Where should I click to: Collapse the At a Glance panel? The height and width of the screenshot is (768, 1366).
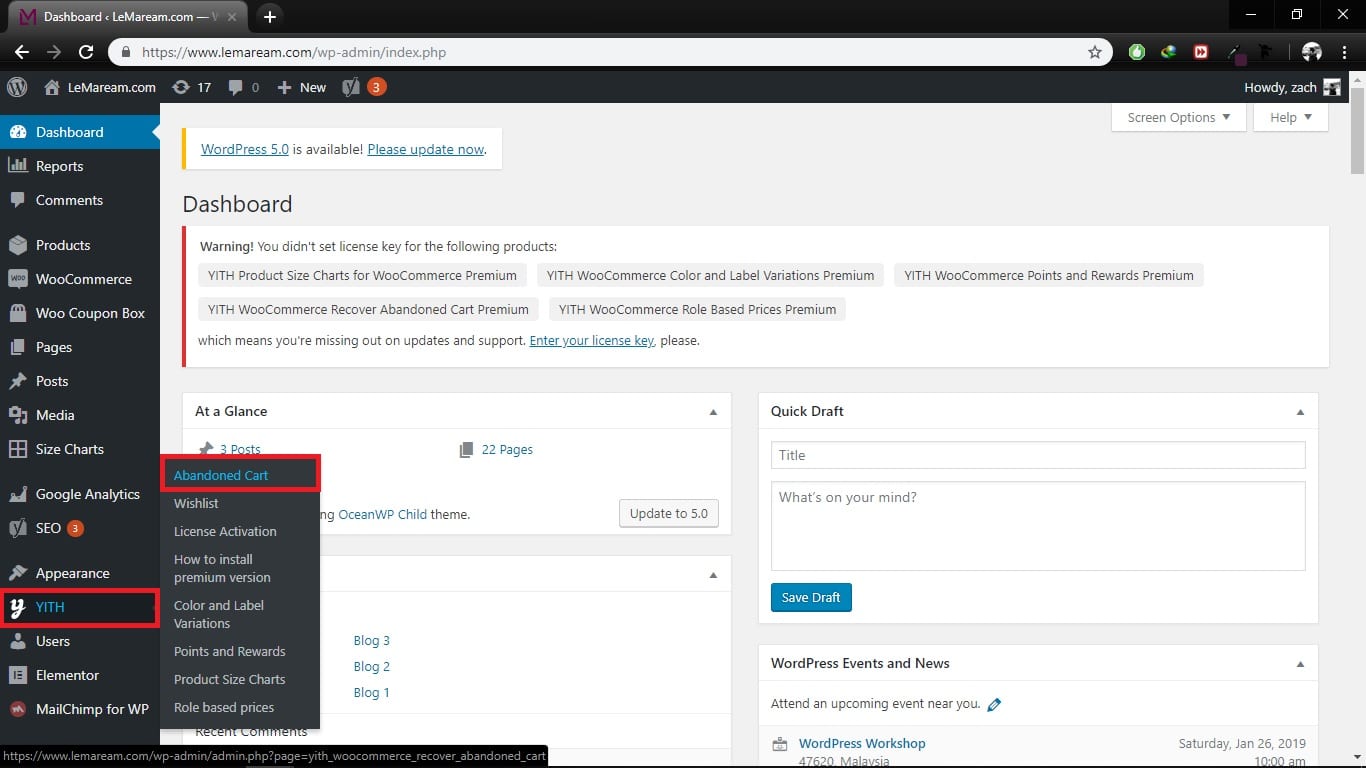pyautogui.click(x=713, y=412)
